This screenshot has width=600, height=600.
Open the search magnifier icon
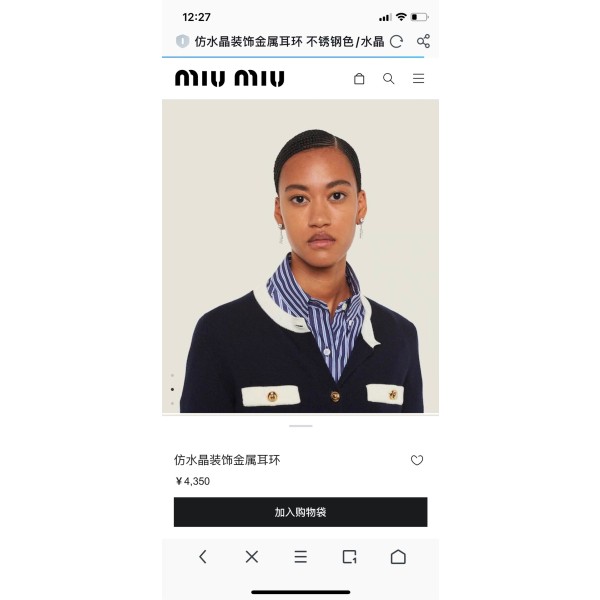point(388,78)
